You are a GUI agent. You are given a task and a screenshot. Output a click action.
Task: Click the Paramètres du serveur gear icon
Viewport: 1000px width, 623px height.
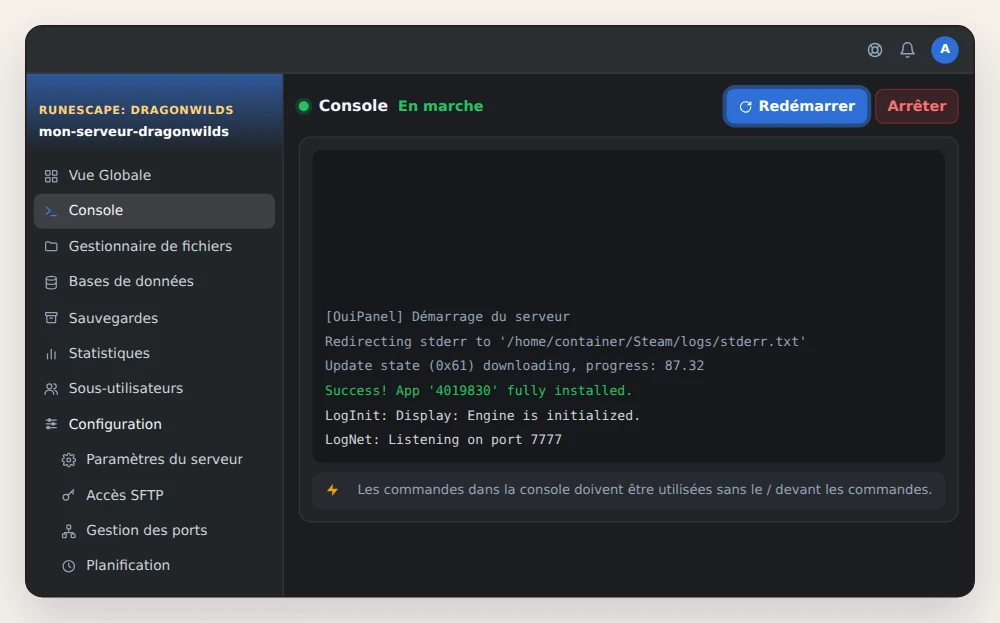(x=68, y=460)
